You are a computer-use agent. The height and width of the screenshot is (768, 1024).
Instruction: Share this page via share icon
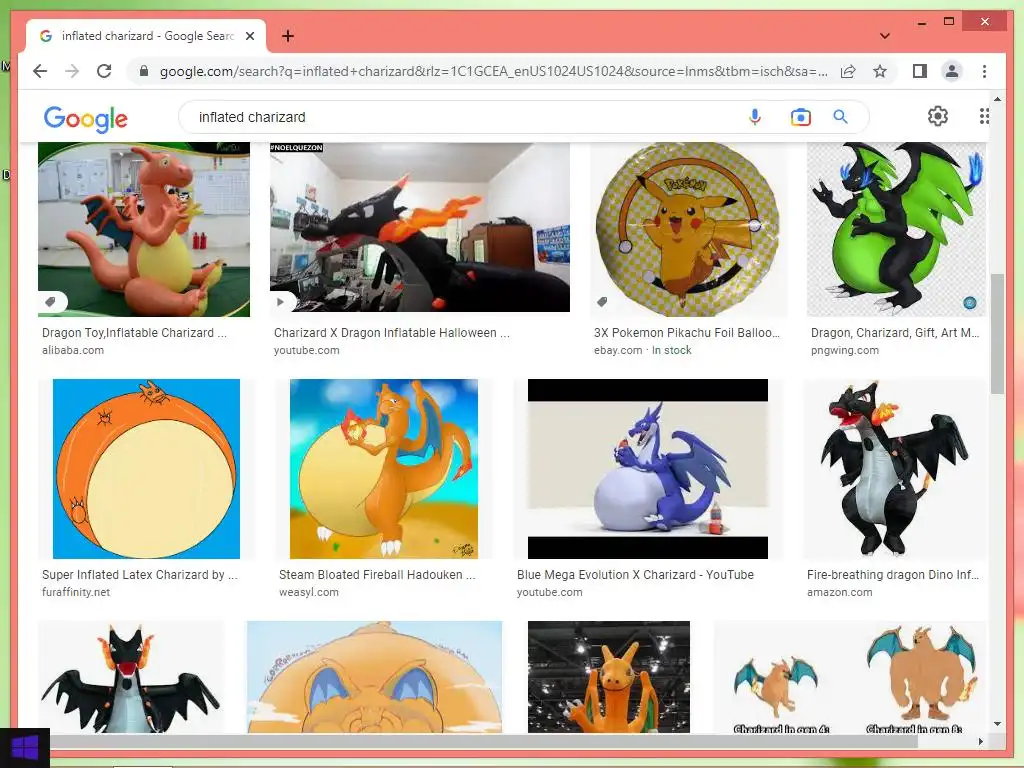pyautogui.click(x=848, y=71)
